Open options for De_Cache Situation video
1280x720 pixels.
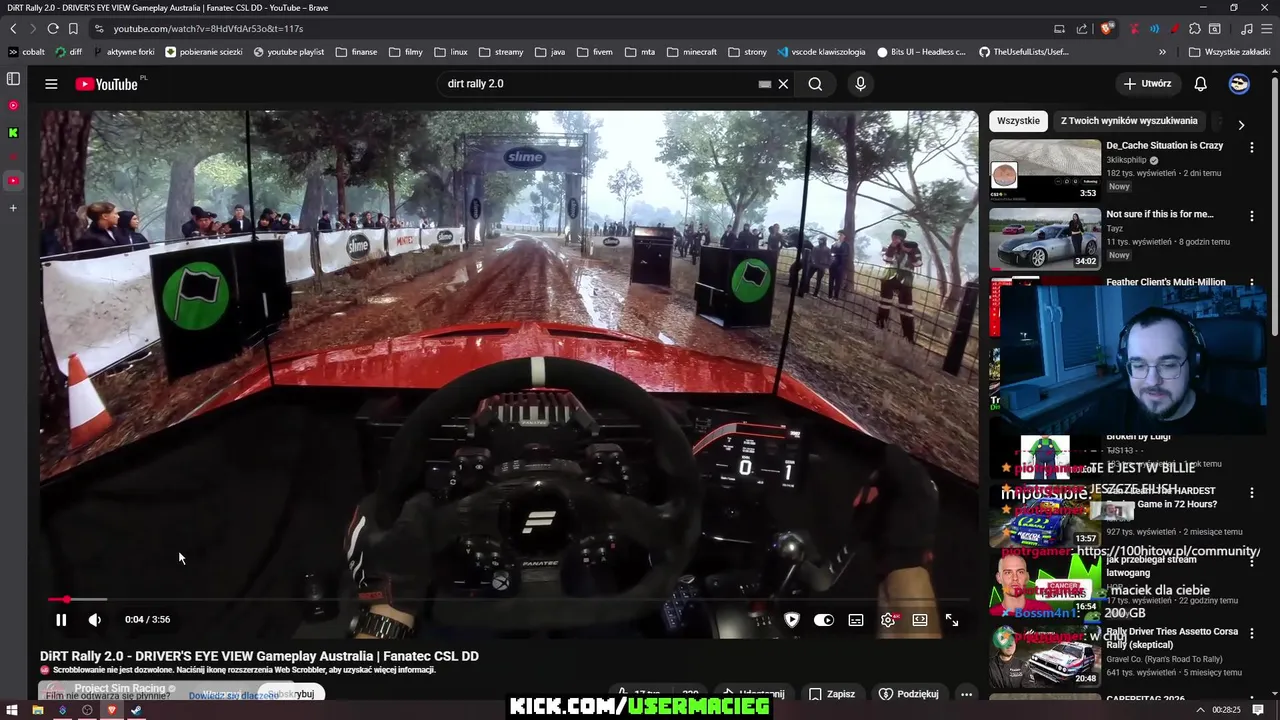(1251, 147)
